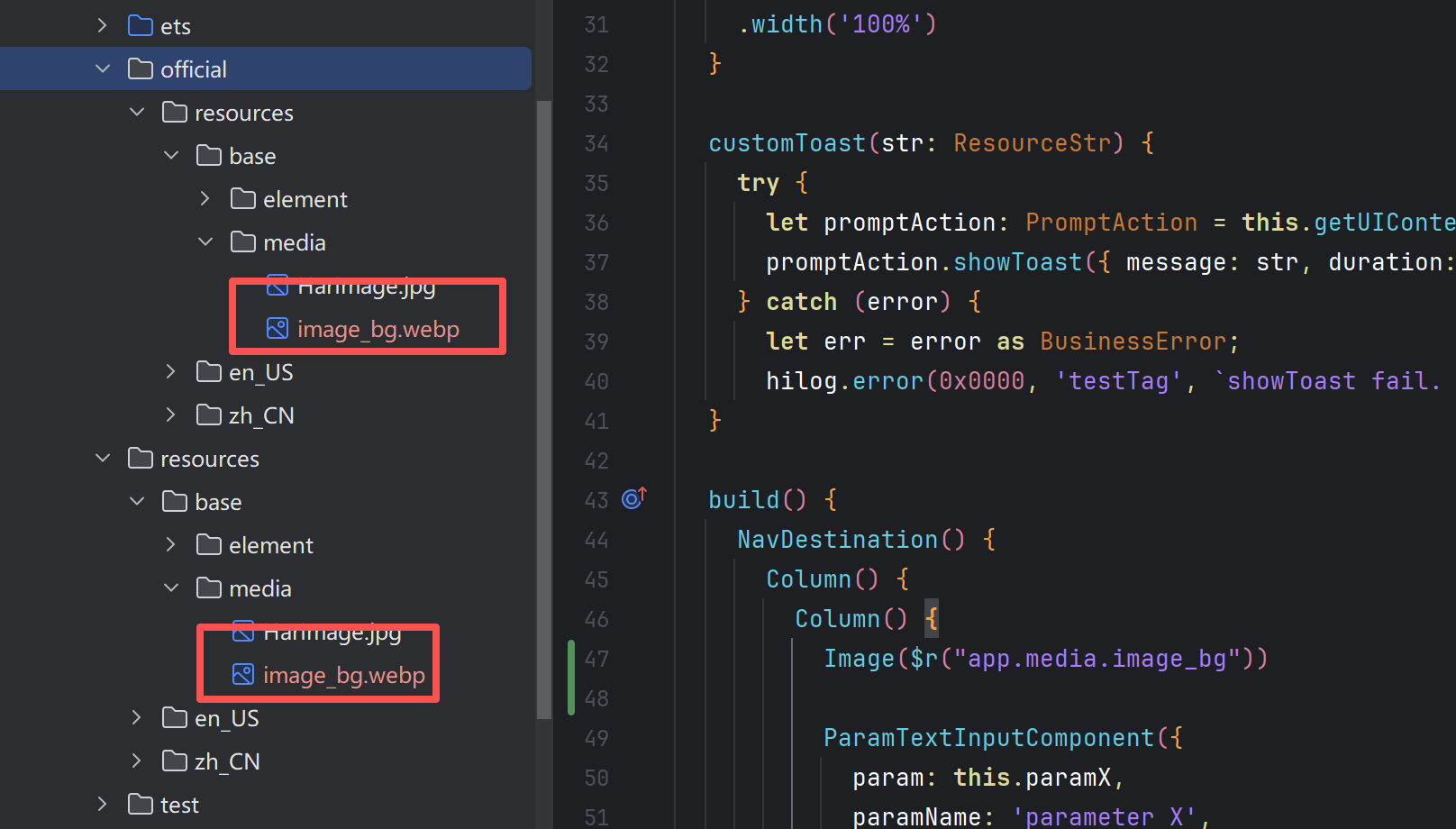Click the try keyword on line 35

tap(759, 183)
